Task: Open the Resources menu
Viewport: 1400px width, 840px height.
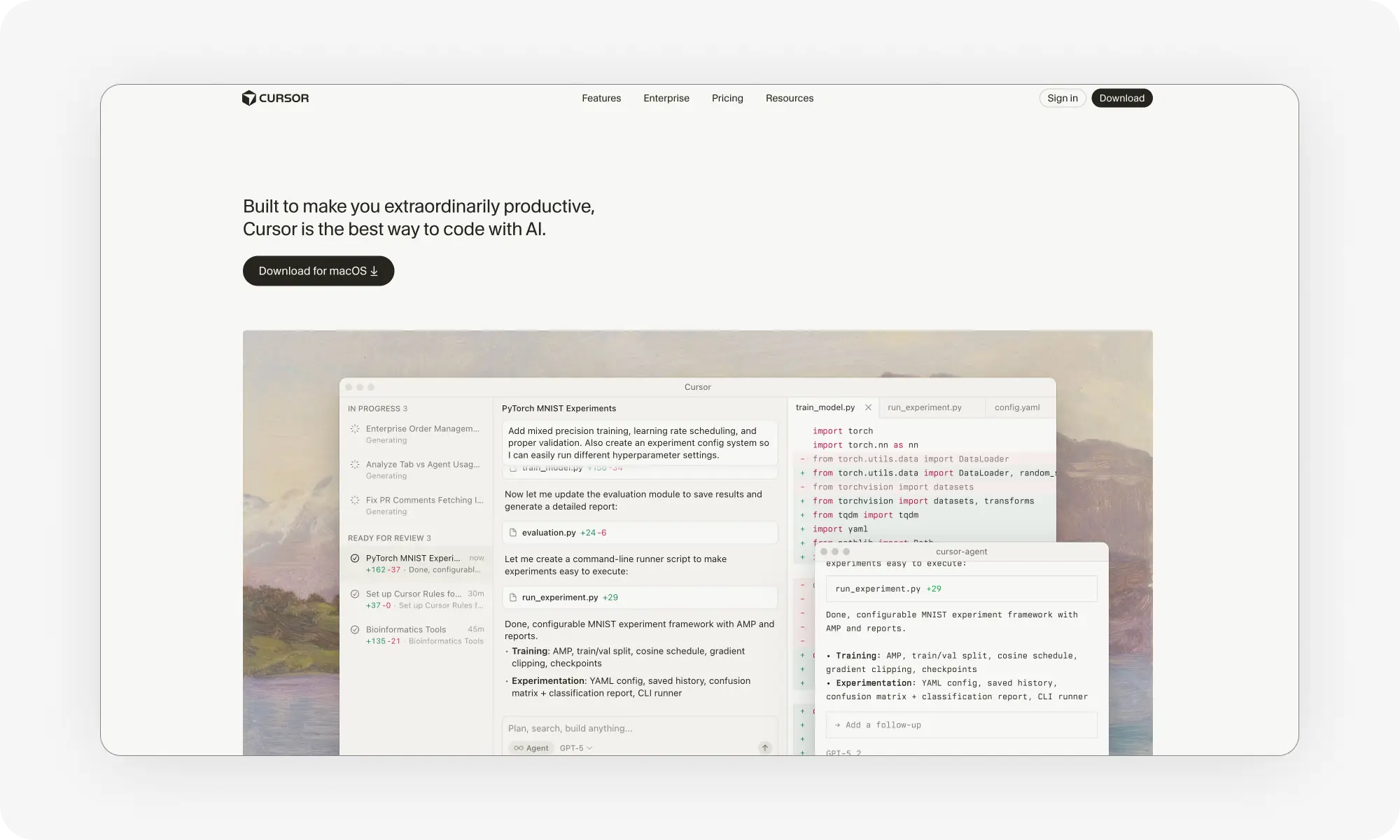Action: click(x=790, y=98)
